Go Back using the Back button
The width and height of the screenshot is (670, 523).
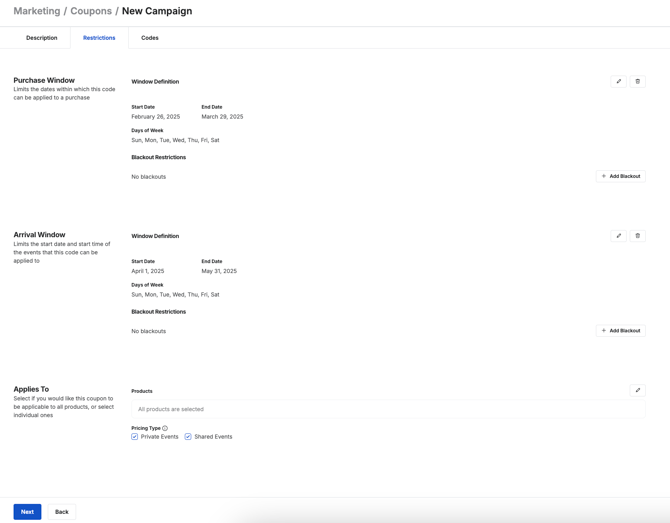click(62, 512)
